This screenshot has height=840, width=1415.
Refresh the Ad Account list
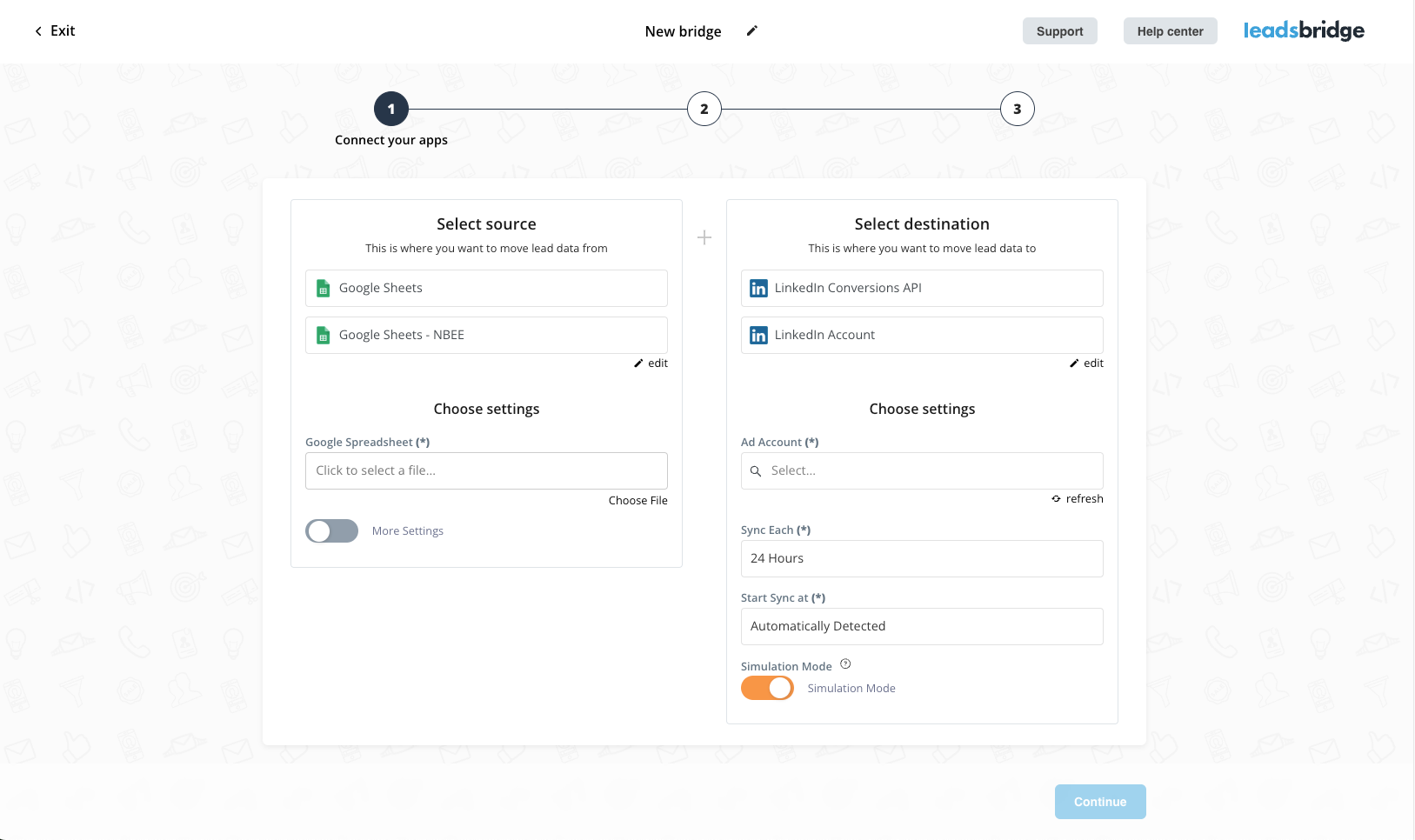tap(1078, 499)
